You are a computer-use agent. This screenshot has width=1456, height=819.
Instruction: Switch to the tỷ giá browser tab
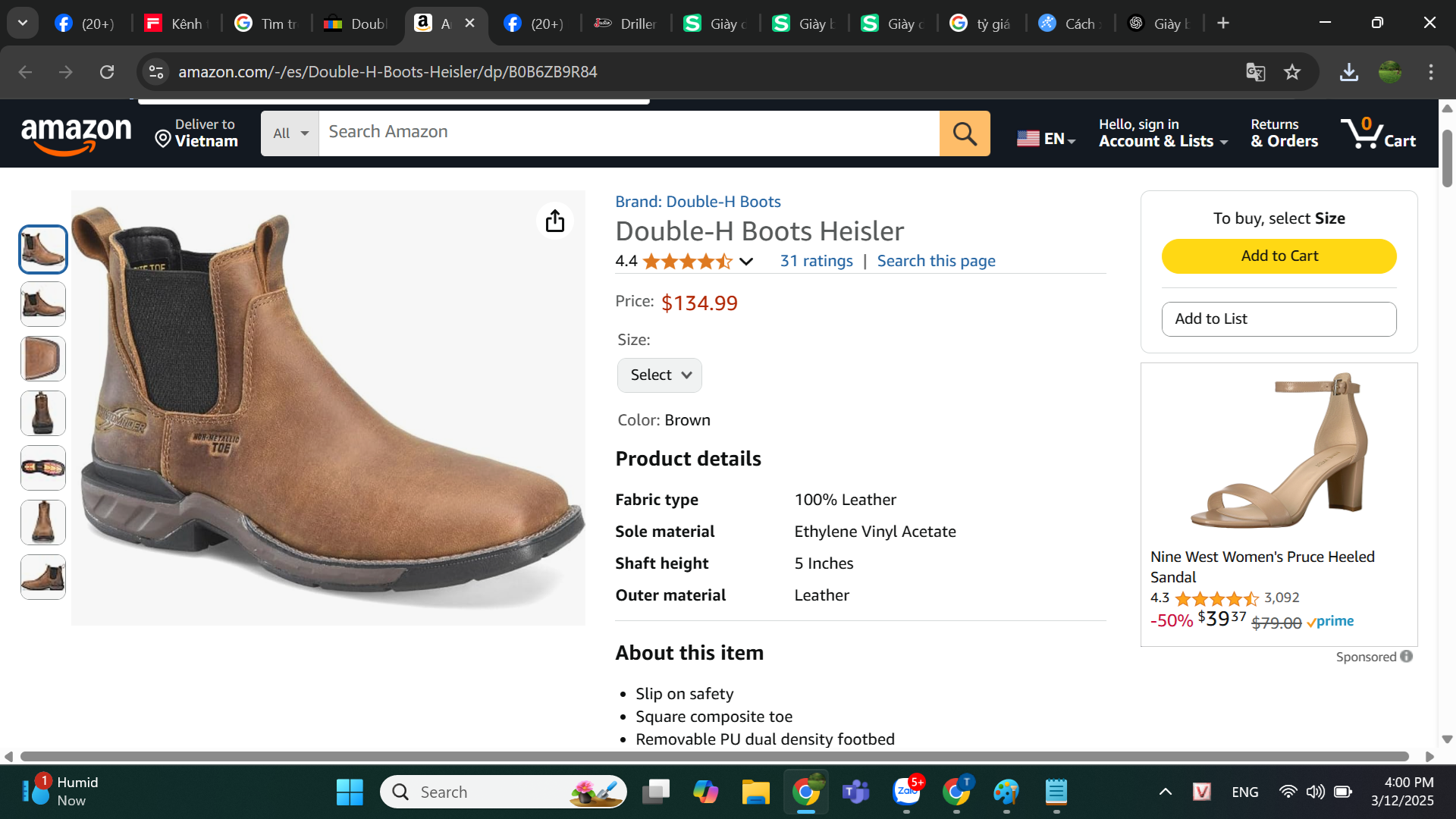tap(981, 24)
